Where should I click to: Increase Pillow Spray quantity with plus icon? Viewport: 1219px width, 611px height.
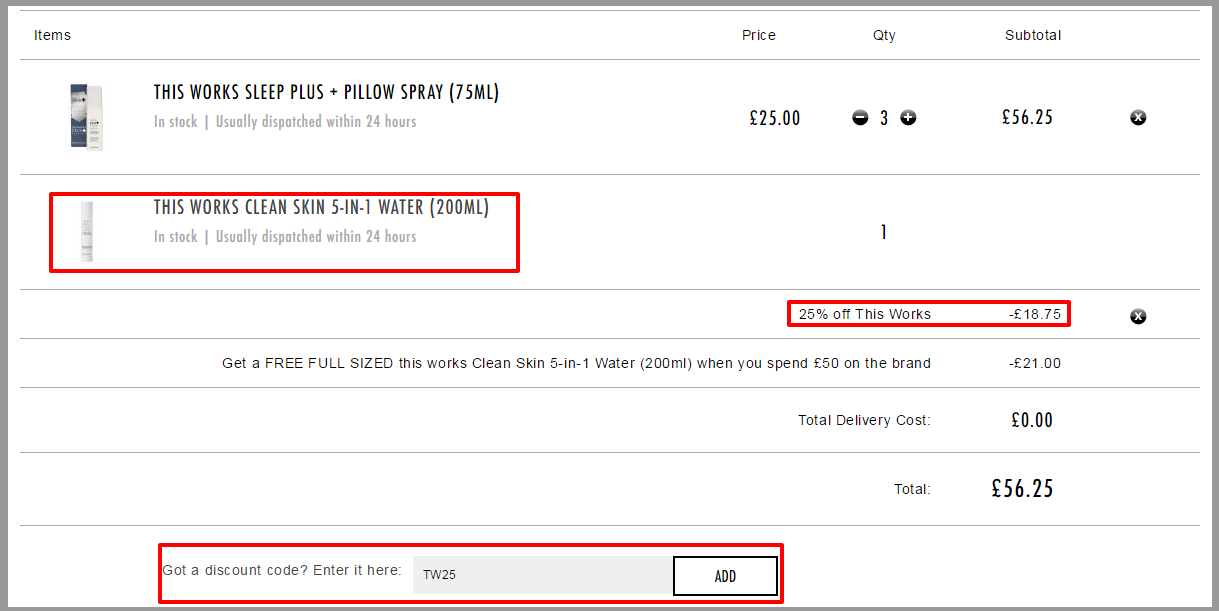click(x=908, y=117)
